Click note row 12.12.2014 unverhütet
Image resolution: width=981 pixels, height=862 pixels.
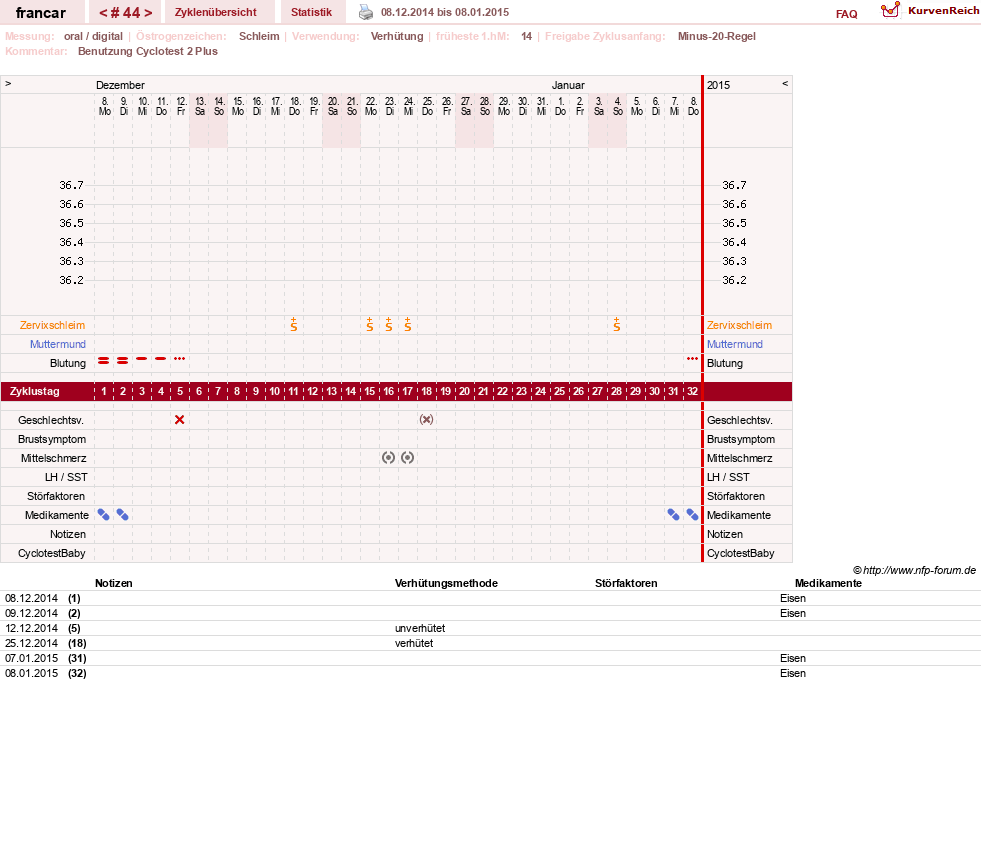(490, 628)
